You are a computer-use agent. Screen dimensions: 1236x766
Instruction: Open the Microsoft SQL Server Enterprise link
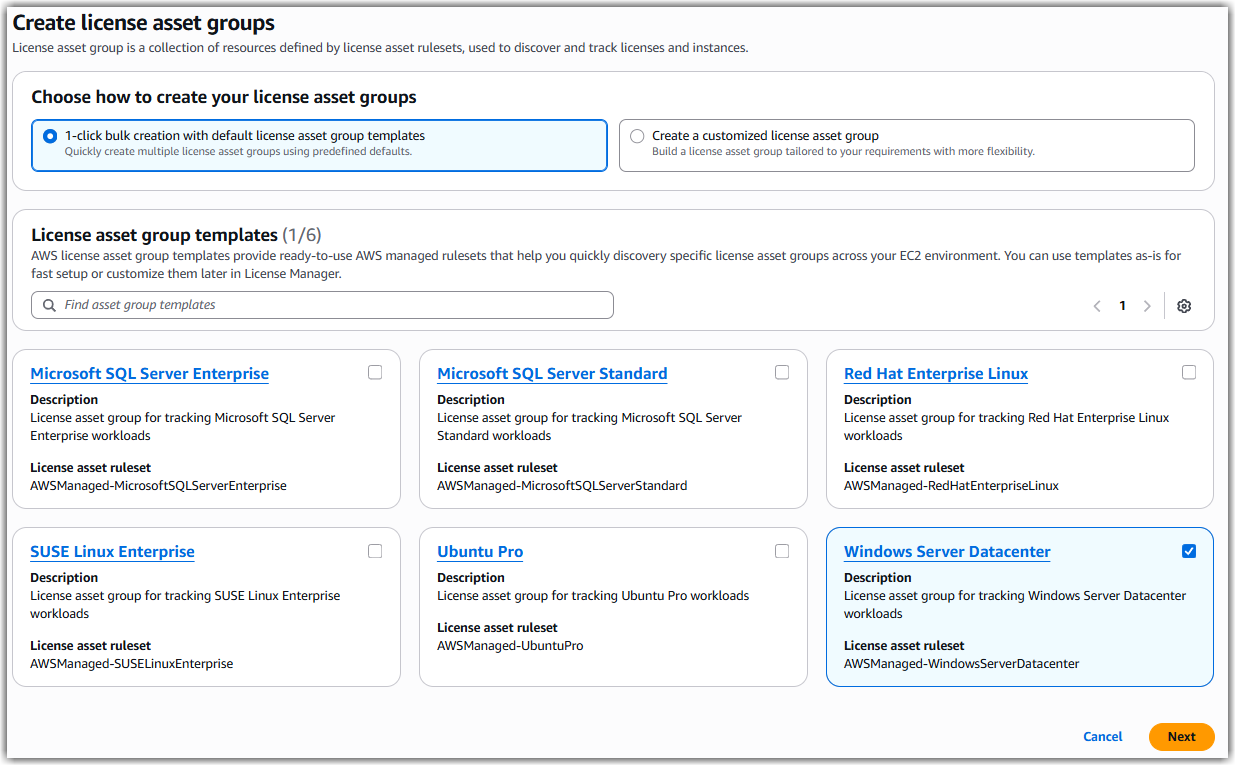(x=149, y=373)
